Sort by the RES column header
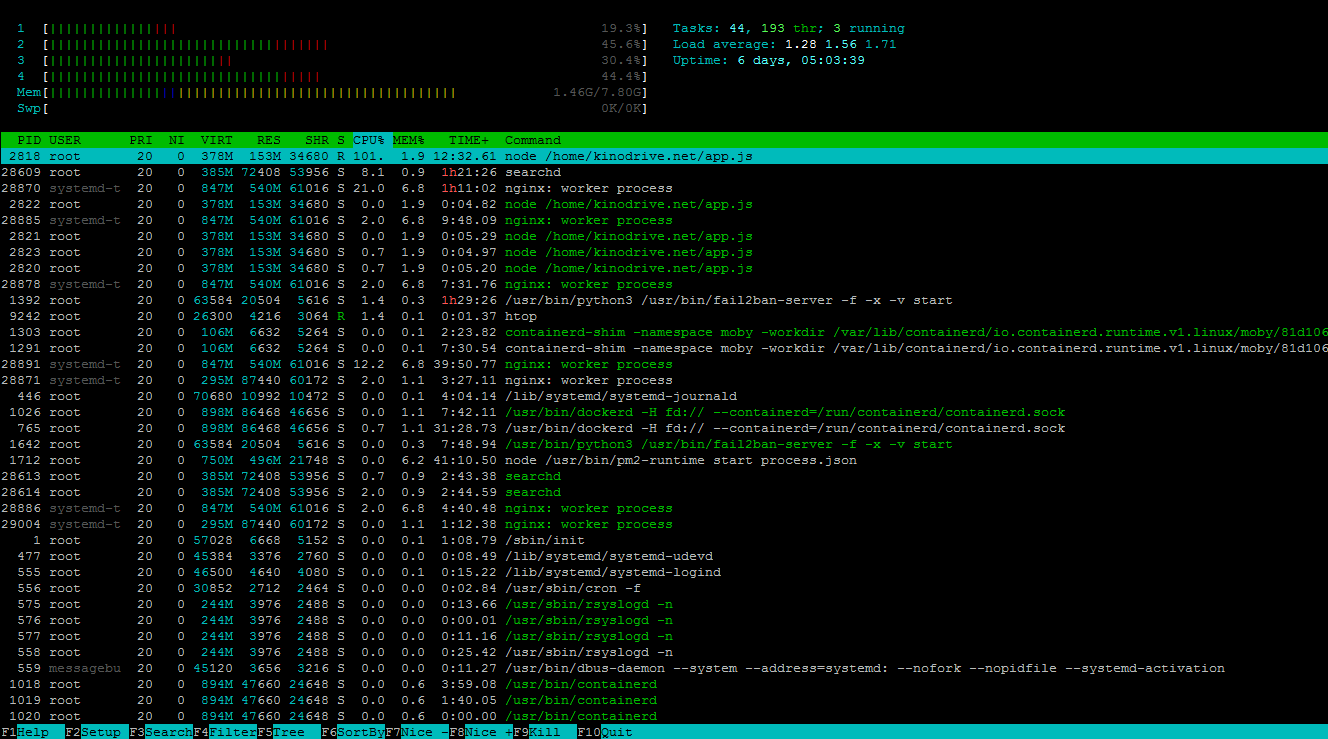Screen dimensions: 1328x739 click(x=269, y=140)
